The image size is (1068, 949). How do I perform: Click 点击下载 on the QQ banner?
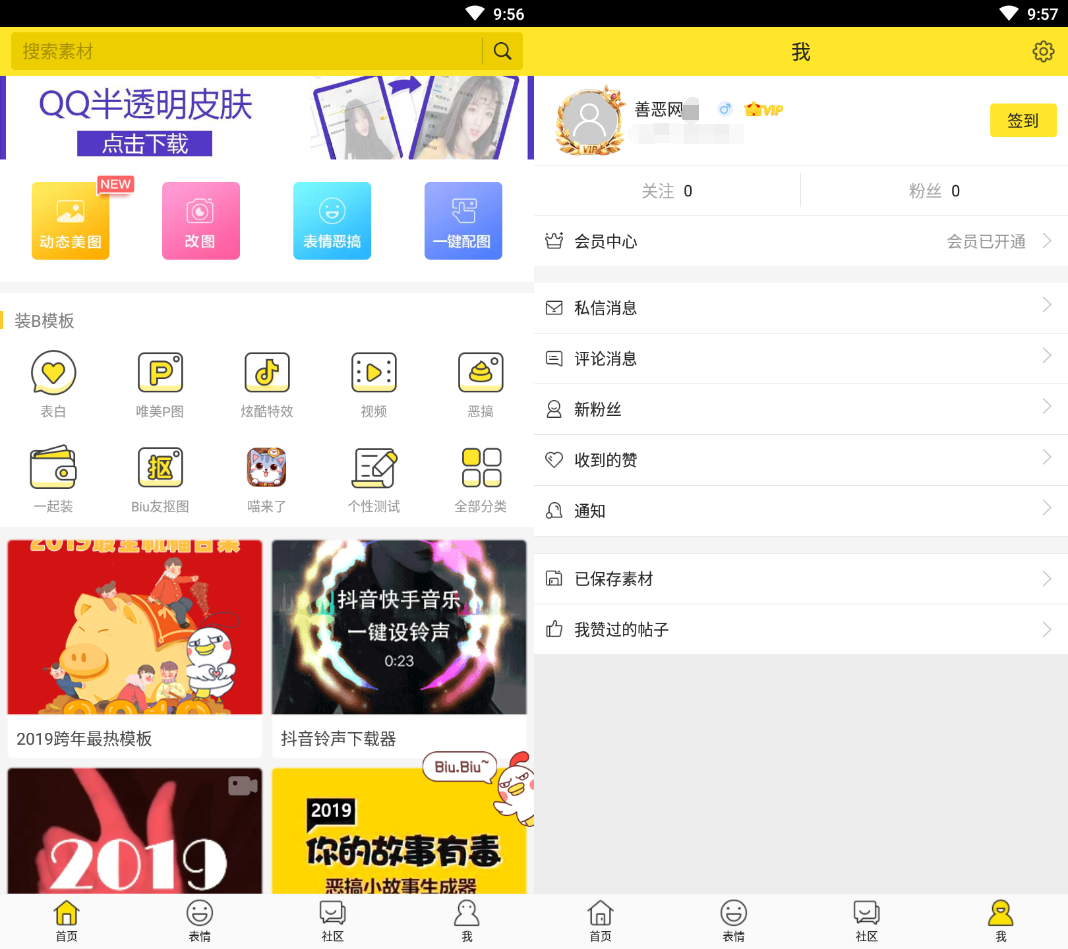145,144
